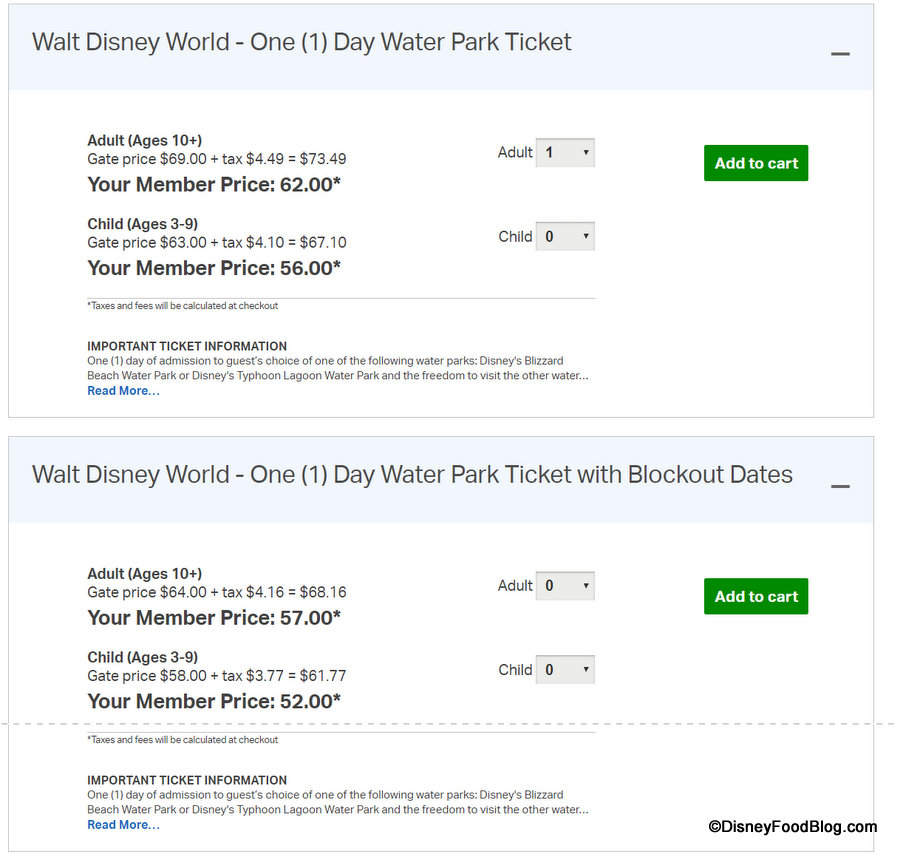Click the gate price $61.77 child line

[217, 676]
